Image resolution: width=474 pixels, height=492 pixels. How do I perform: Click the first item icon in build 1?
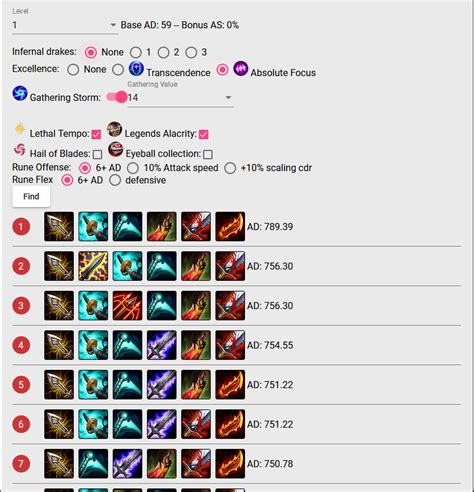(x=59, y=227)
